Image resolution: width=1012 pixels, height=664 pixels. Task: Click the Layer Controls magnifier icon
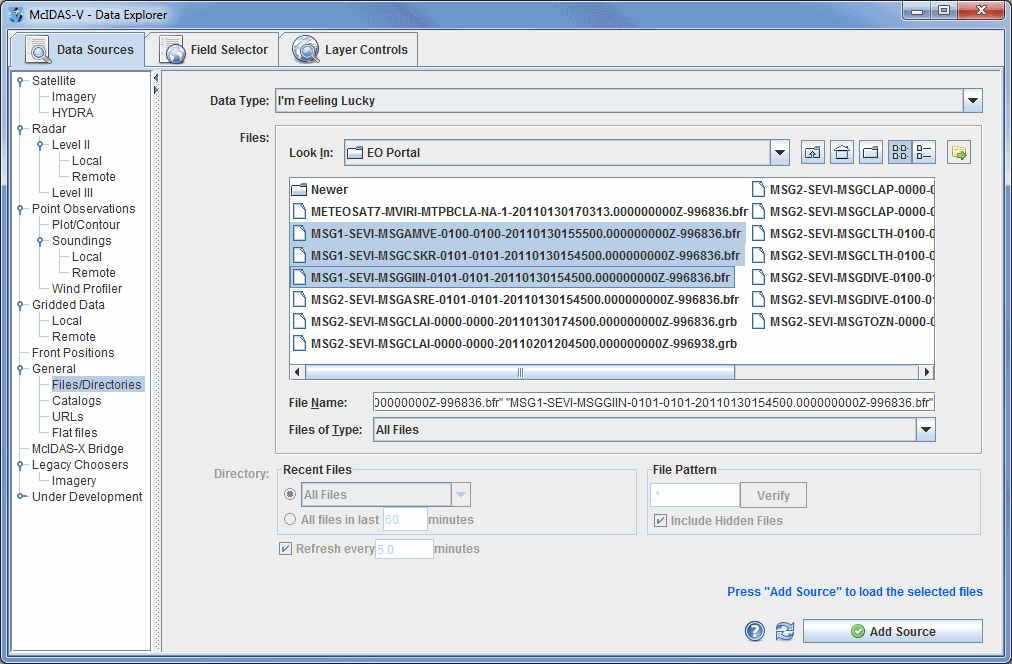pos(305,50)
